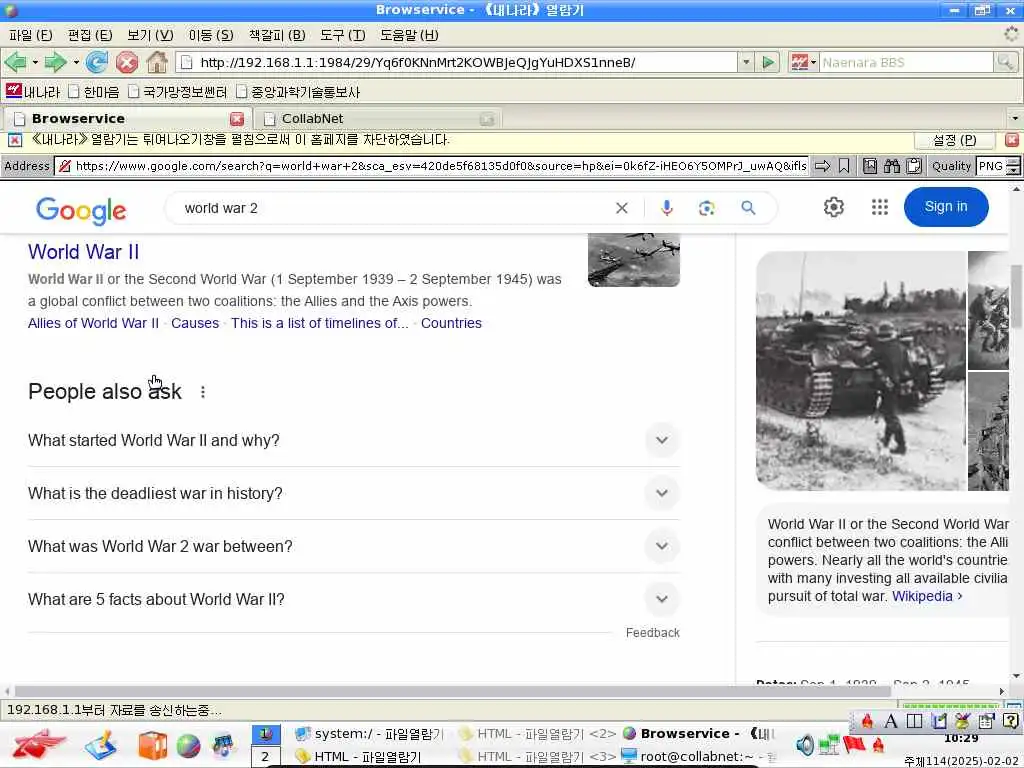Open the URL history dropdown arrow
Viewport: 1024px width, 768px height.
tap(746, 63)
